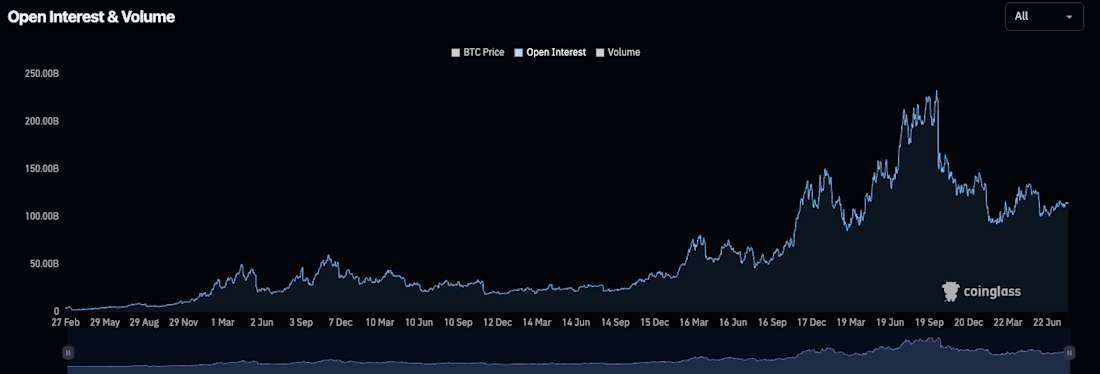1100x374 pixels.
Task: Click the 200.00B axis label
Action: [42, 121]
